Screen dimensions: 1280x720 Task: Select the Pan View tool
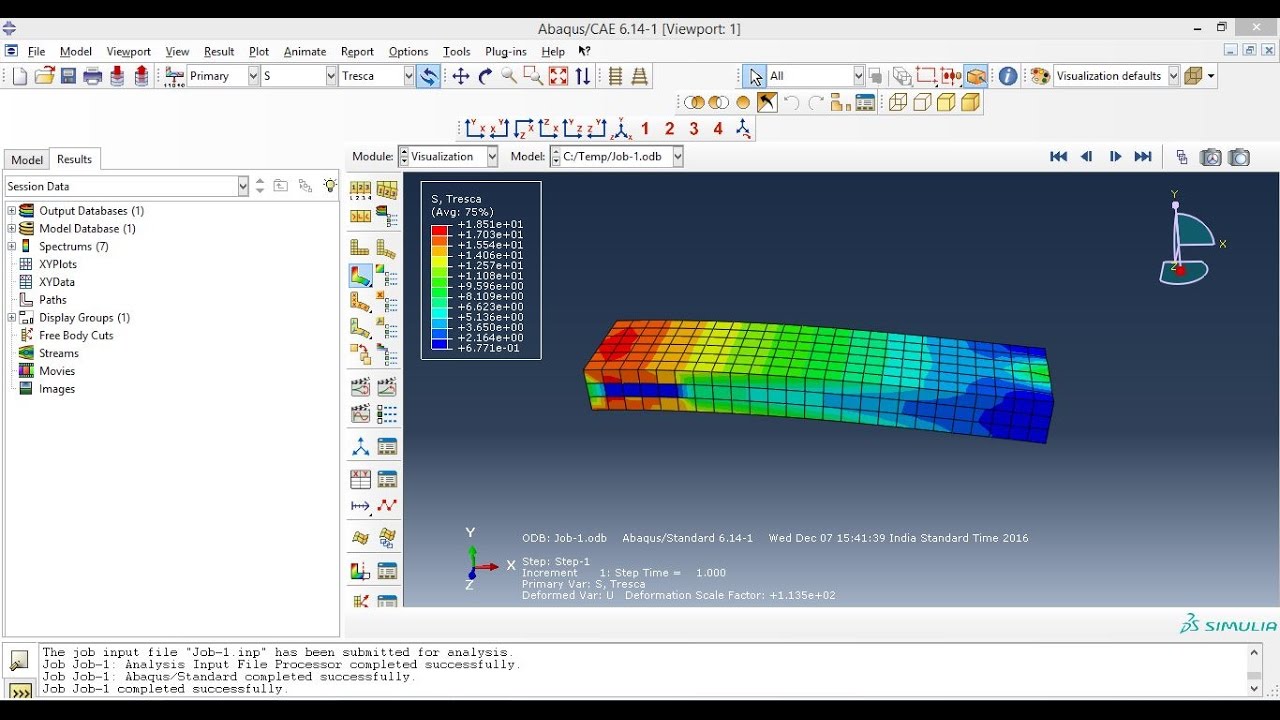coord(461,76)
